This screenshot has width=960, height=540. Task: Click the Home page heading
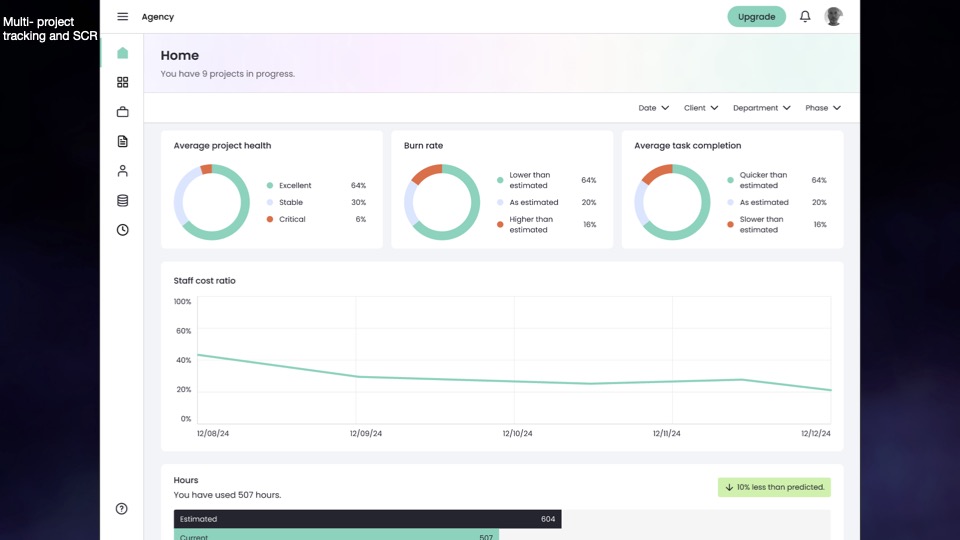[179, 56]
